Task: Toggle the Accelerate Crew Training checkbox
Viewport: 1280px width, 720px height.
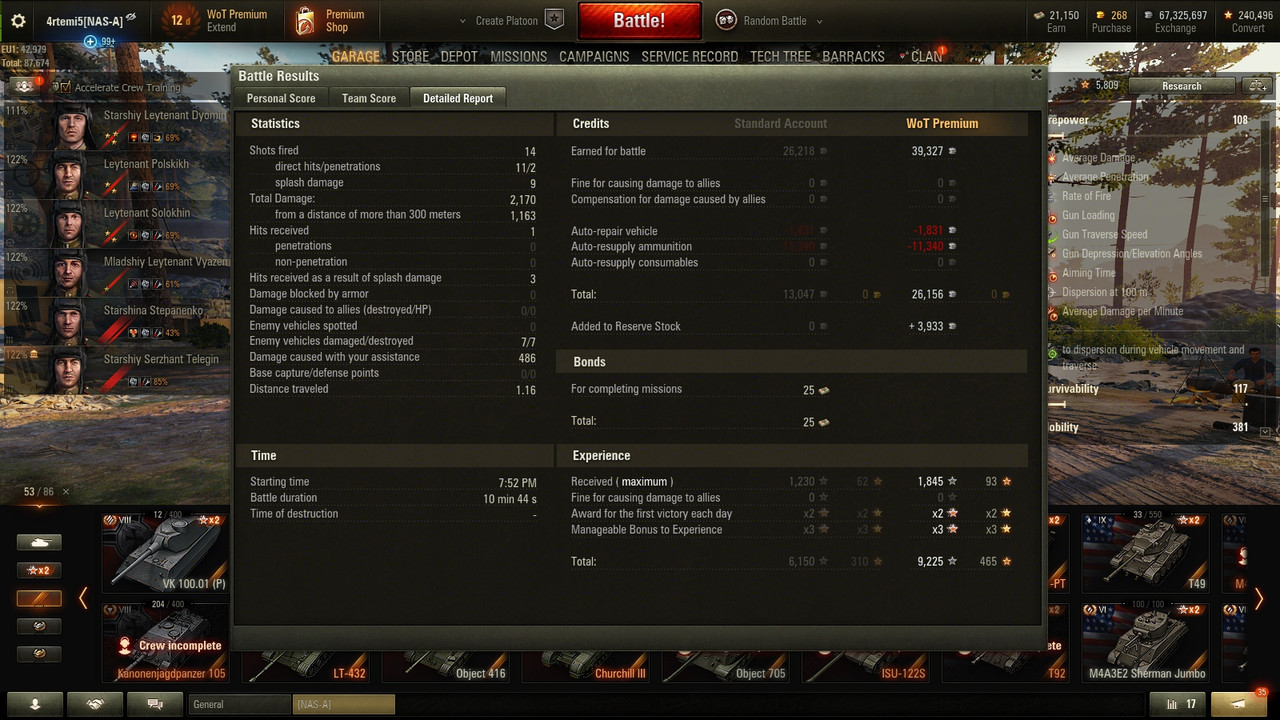Action: click(66, 88)
